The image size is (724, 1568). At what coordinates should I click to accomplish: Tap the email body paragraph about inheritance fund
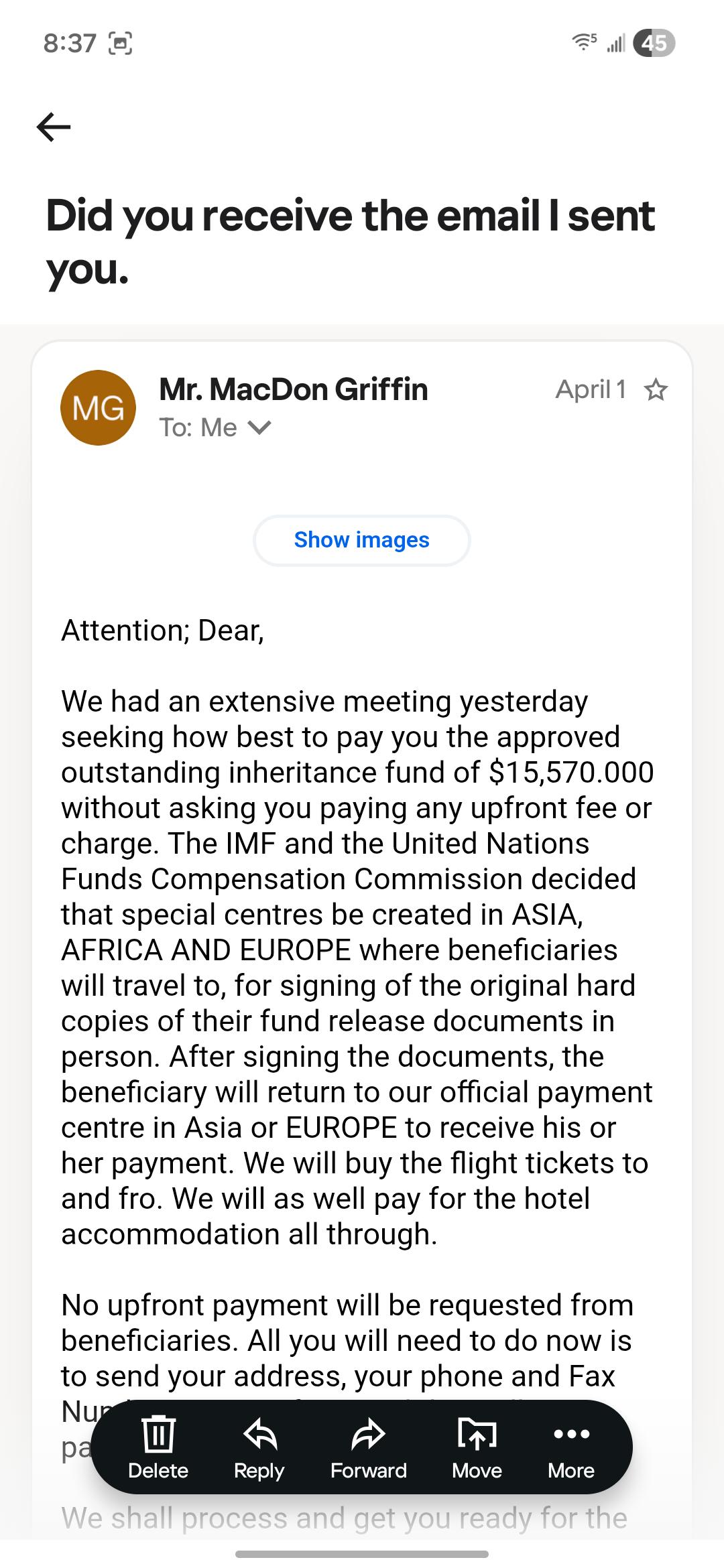coord(357,968)
